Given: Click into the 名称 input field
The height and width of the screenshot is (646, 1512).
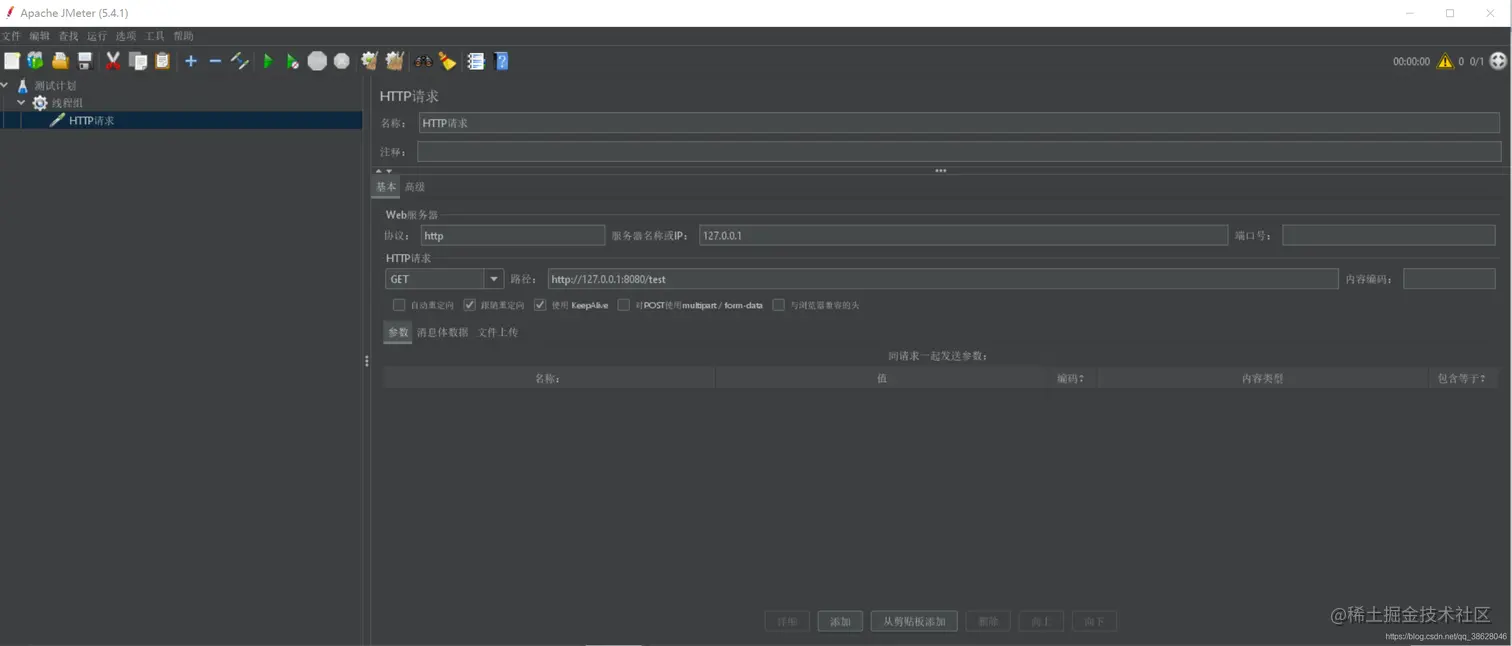Looking at the screenshot, I should tap(959, 123).
